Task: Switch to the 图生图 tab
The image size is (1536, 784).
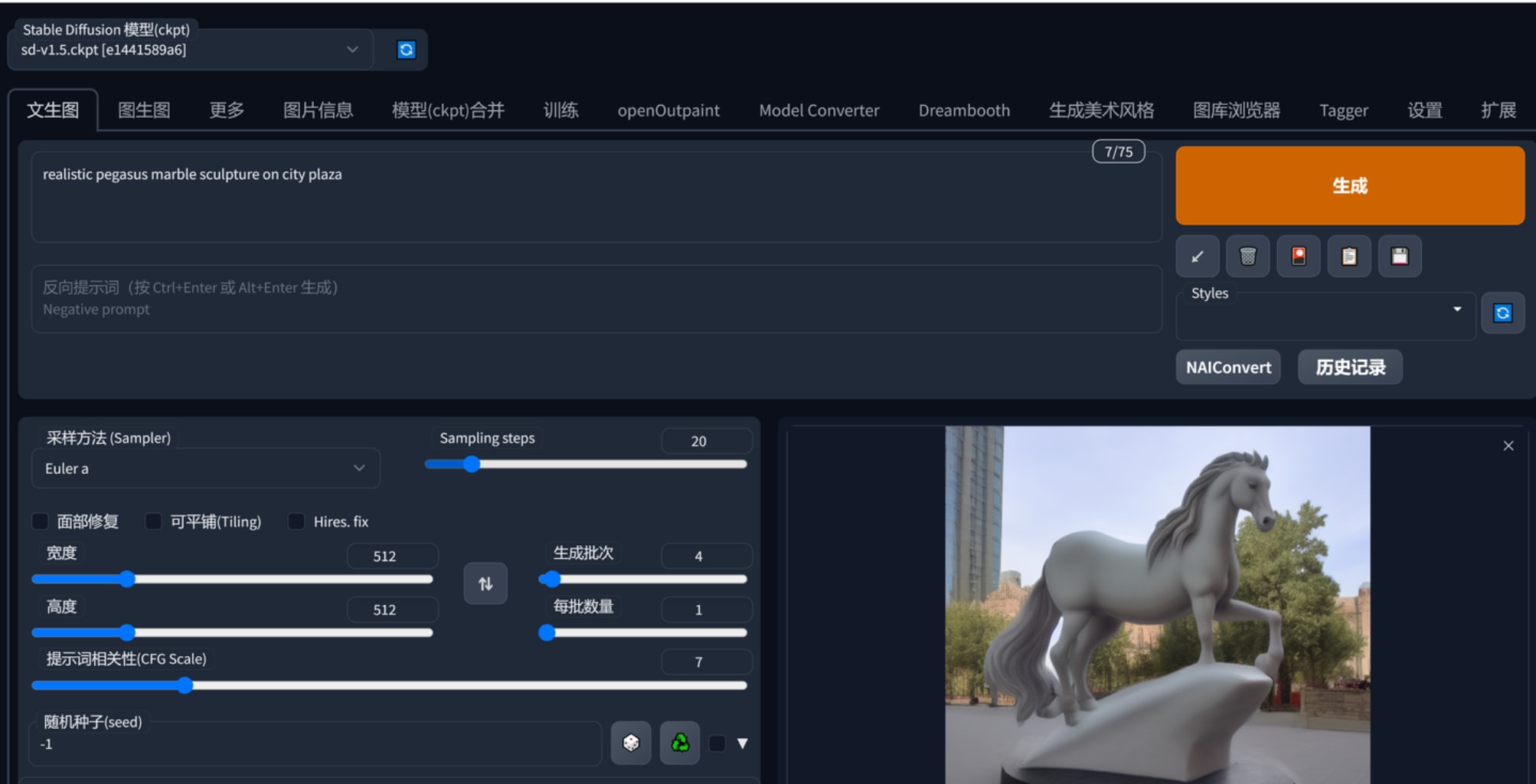Action: click(x=144, y=110)
